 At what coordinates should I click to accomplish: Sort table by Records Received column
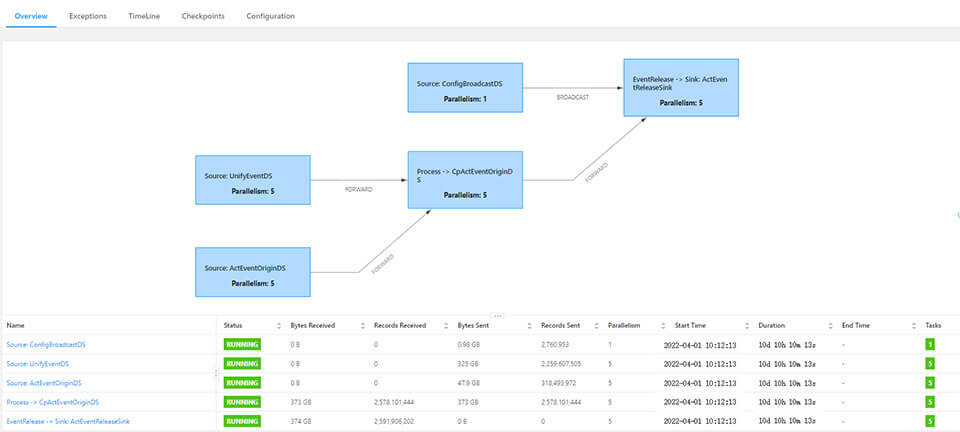pos(444,326)
